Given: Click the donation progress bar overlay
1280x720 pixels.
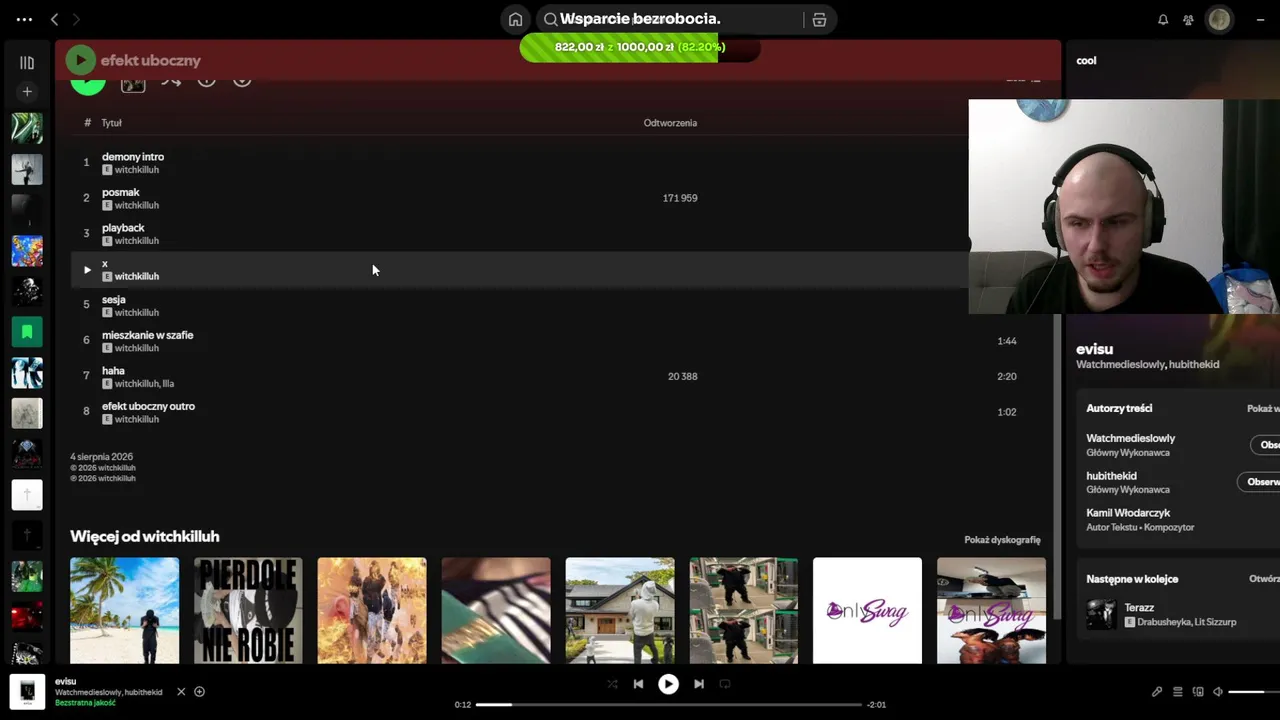Looking at the screenshot, I should 640,47.
